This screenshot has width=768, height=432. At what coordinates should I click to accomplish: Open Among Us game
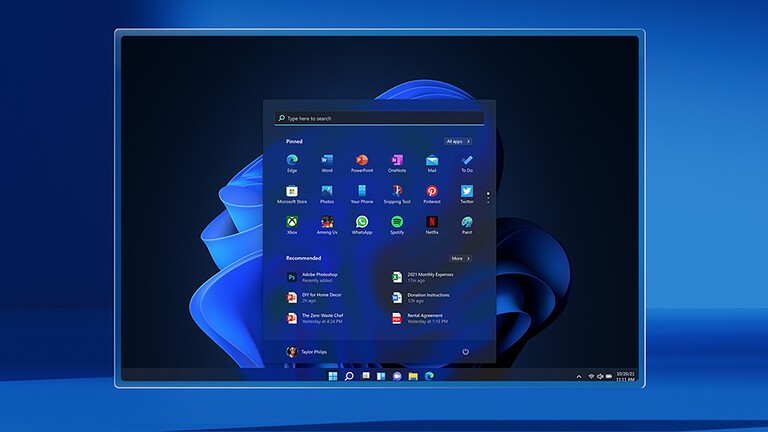(327, 225)
